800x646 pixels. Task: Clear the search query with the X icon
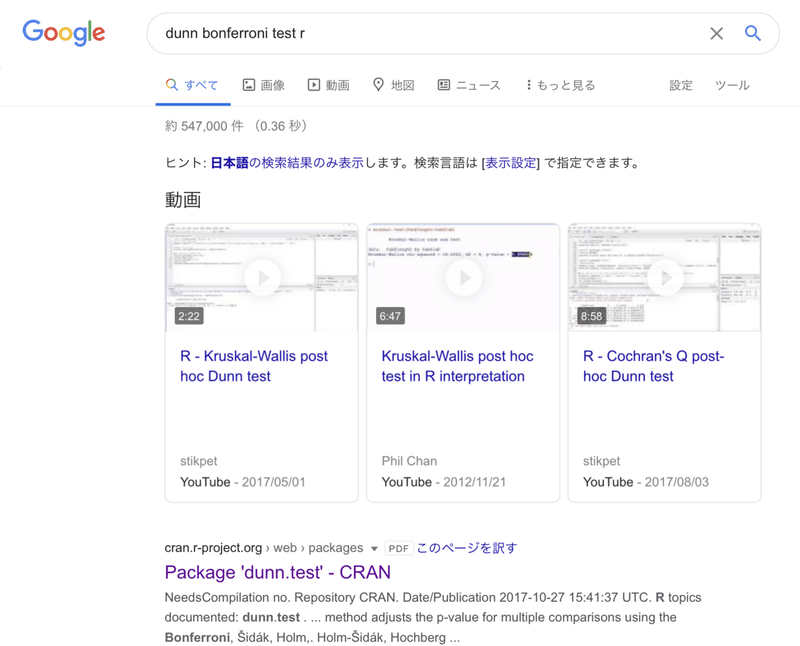(716, 33)
